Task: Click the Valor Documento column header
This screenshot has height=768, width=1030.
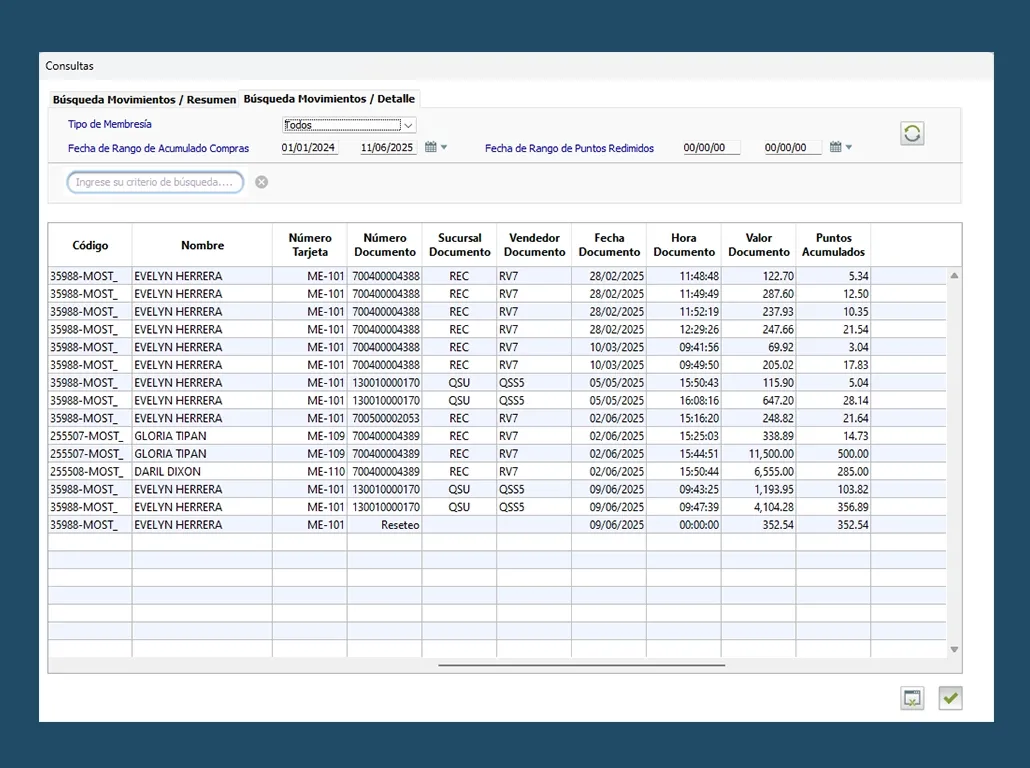Action: pos(758,245)
